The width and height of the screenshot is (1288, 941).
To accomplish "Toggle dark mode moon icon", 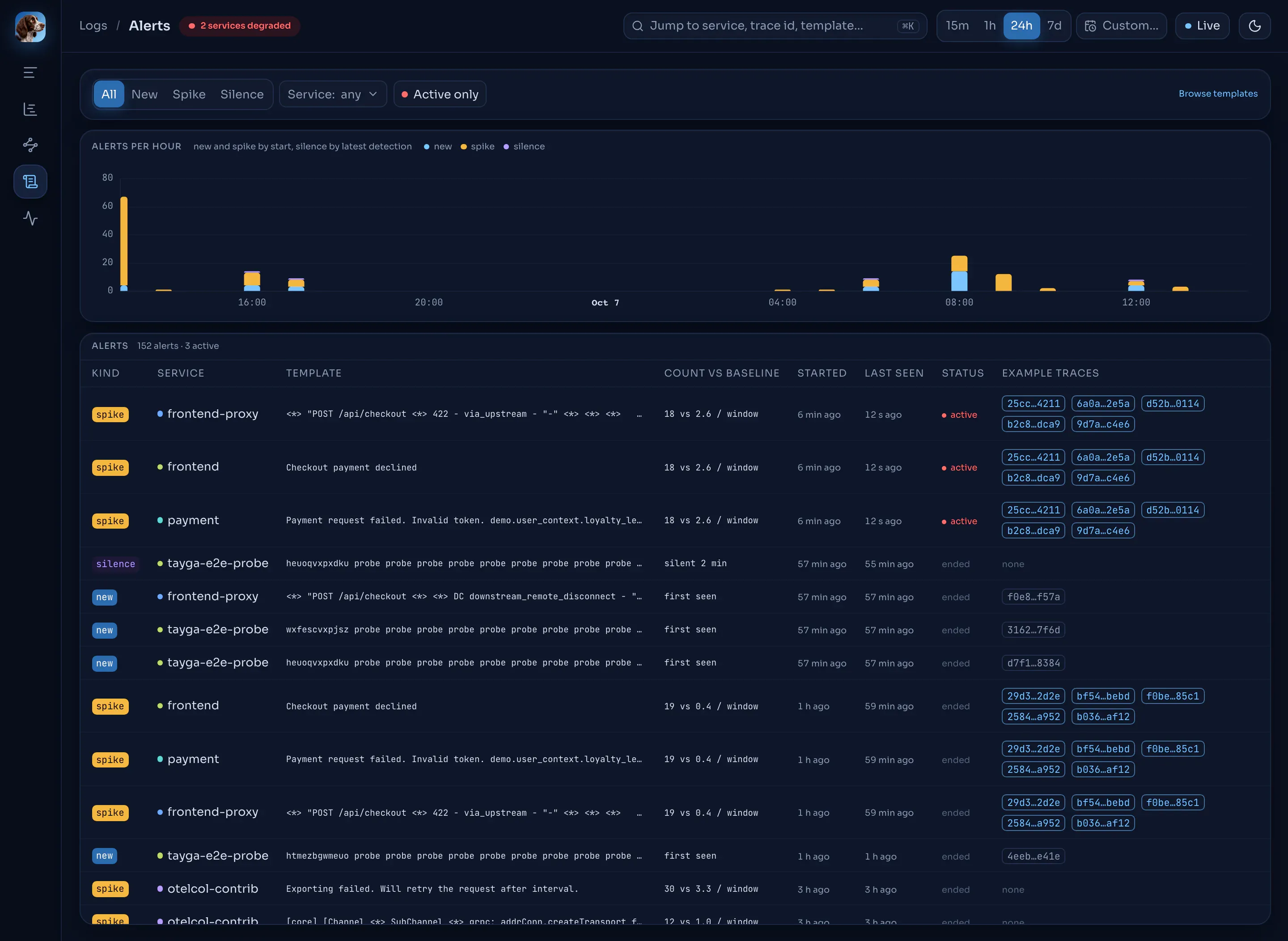I will [1254, 25].
